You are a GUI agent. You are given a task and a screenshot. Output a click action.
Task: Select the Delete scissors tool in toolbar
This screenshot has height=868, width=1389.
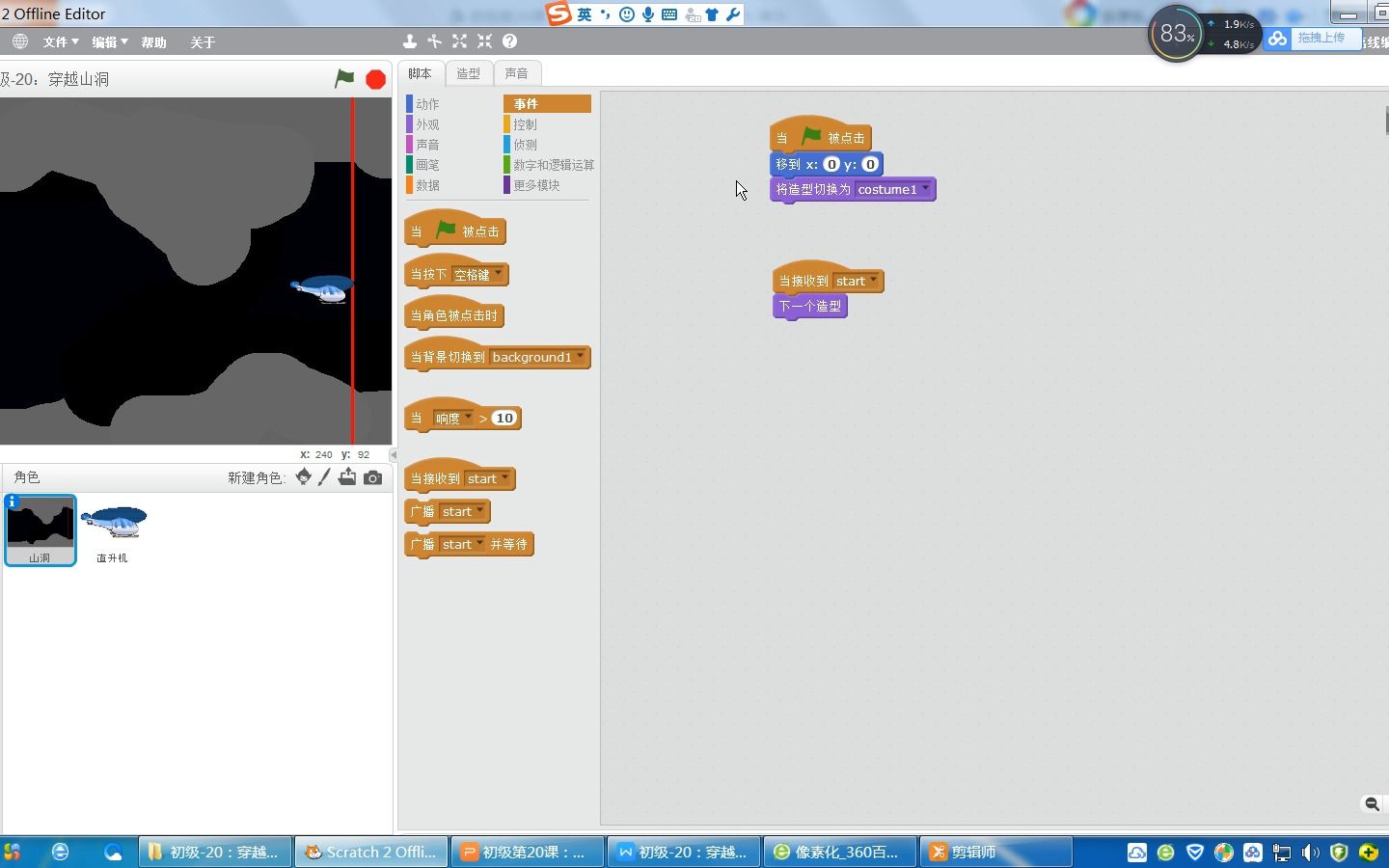coord(435,41)
